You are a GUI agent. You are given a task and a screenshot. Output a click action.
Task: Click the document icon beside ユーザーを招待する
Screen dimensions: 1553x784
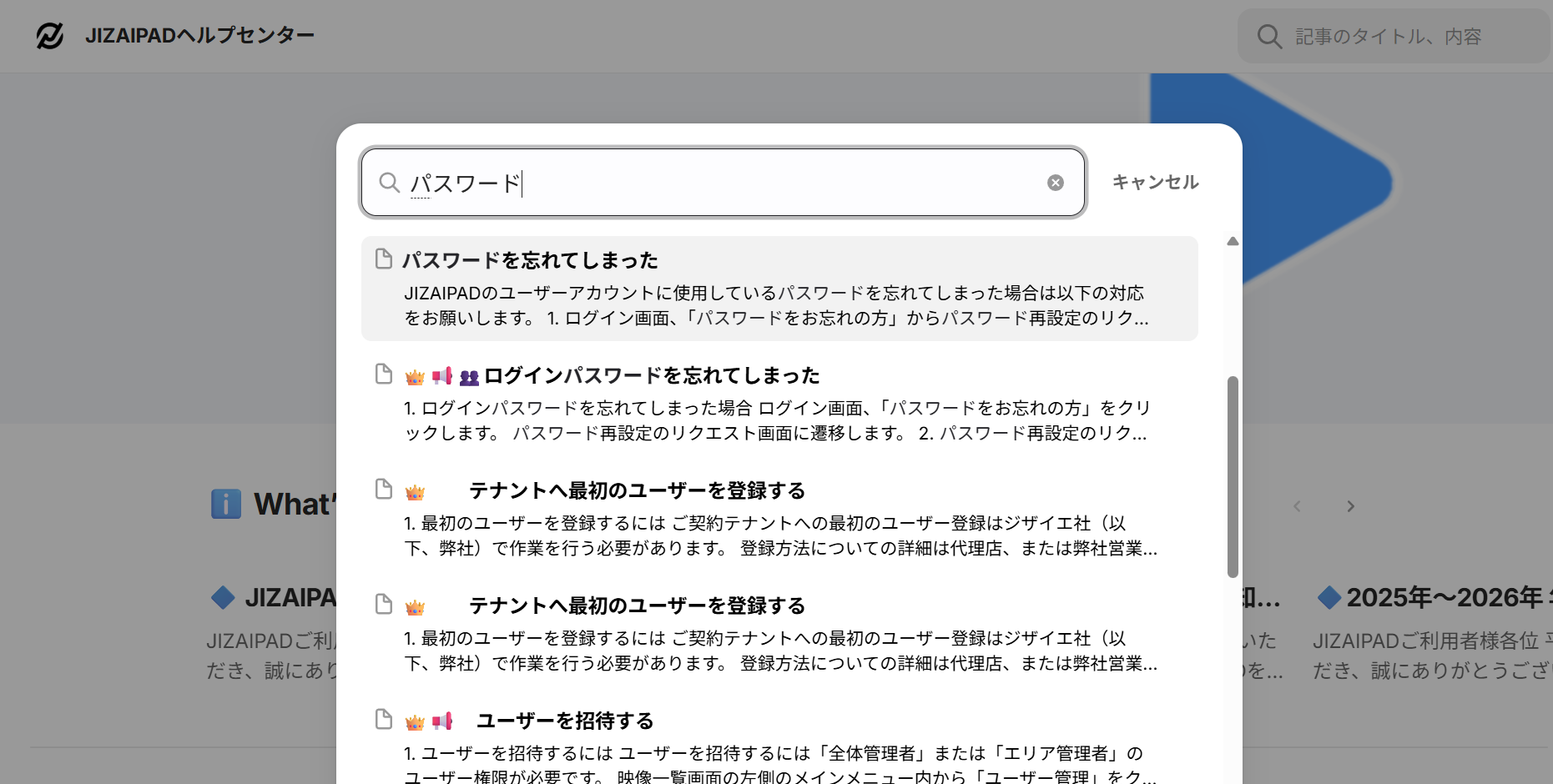(x=384, y=719)
